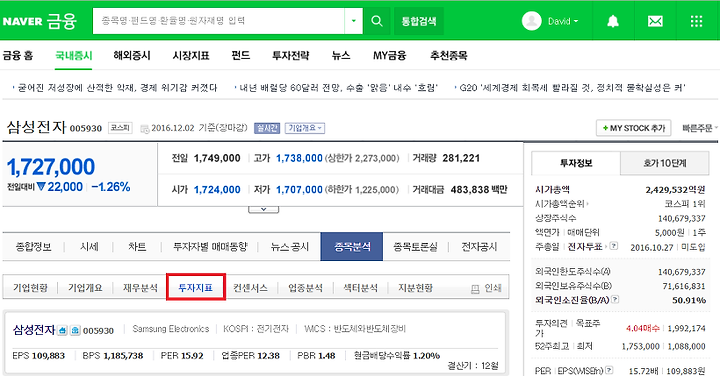Select the 펀드 menu
This screenshot has height=376, width=720.
[241, 56]
